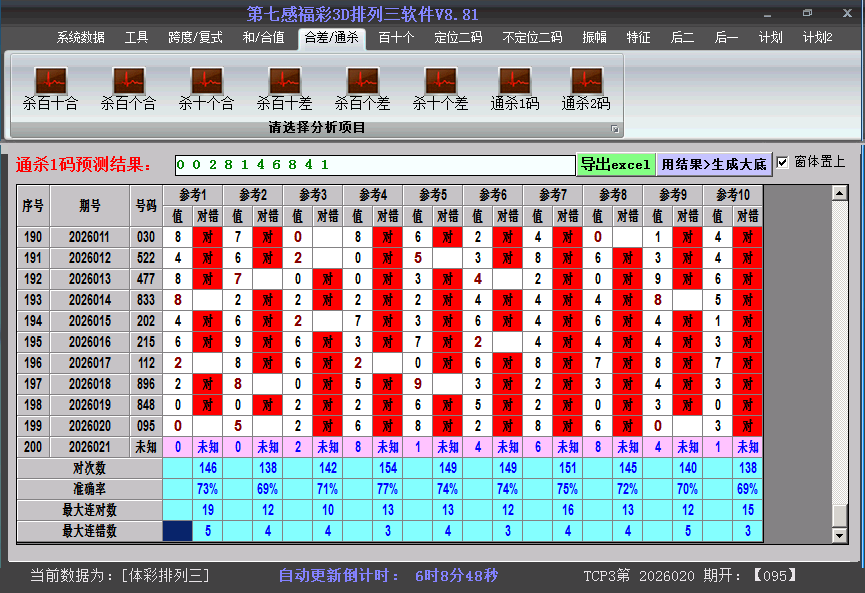The image size is (865, 593).
Task: Choose the 杀百十差 icon
Action: 284,81
